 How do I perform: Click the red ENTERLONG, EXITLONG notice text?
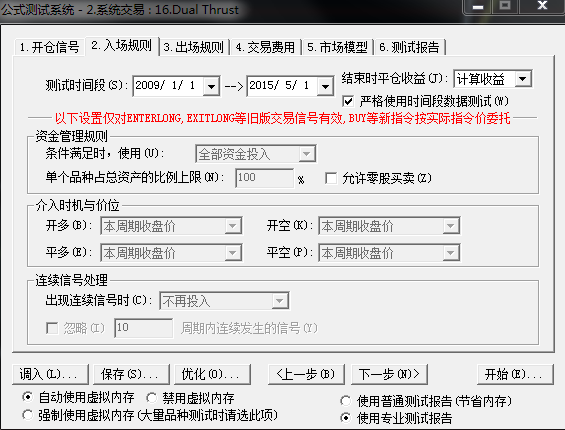tap(282, 118)
